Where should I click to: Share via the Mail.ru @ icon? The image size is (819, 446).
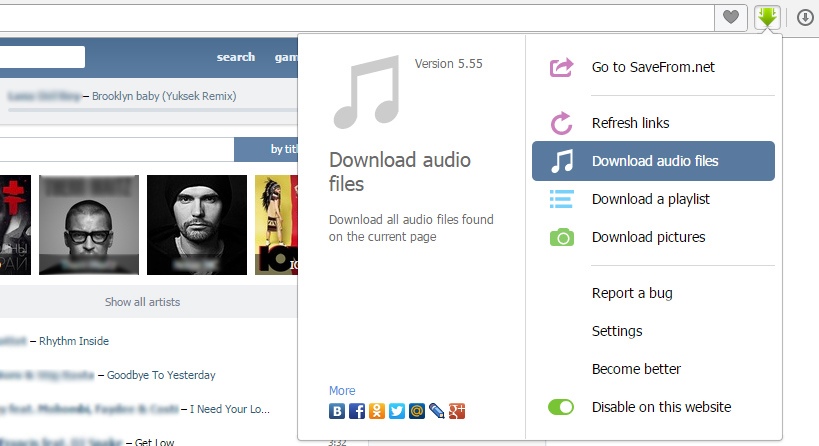click(x=417, y=411)
